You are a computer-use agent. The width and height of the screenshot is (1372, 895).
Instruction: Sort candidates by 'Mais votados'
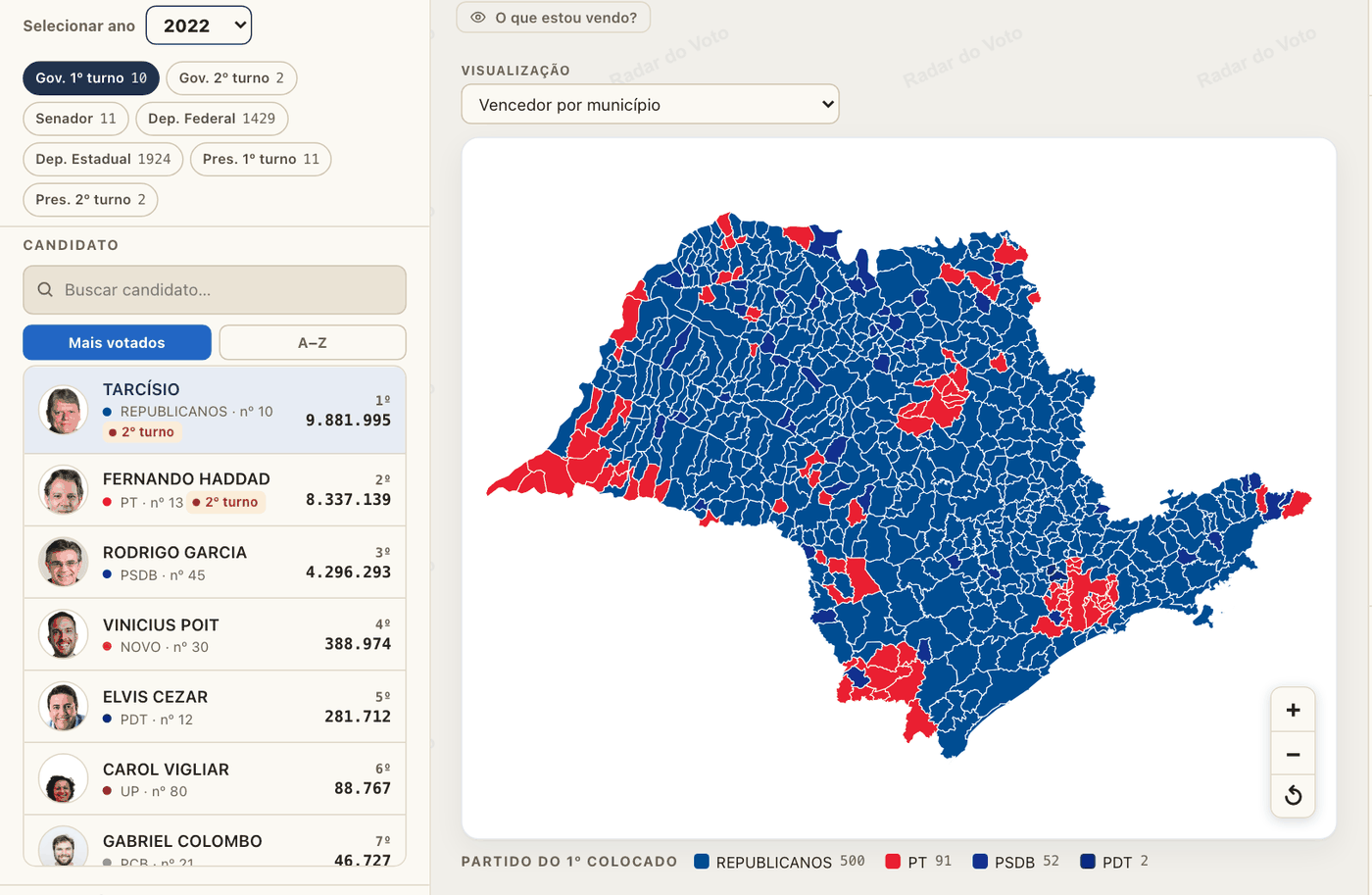pyautogui.click(x=117, y=342)
